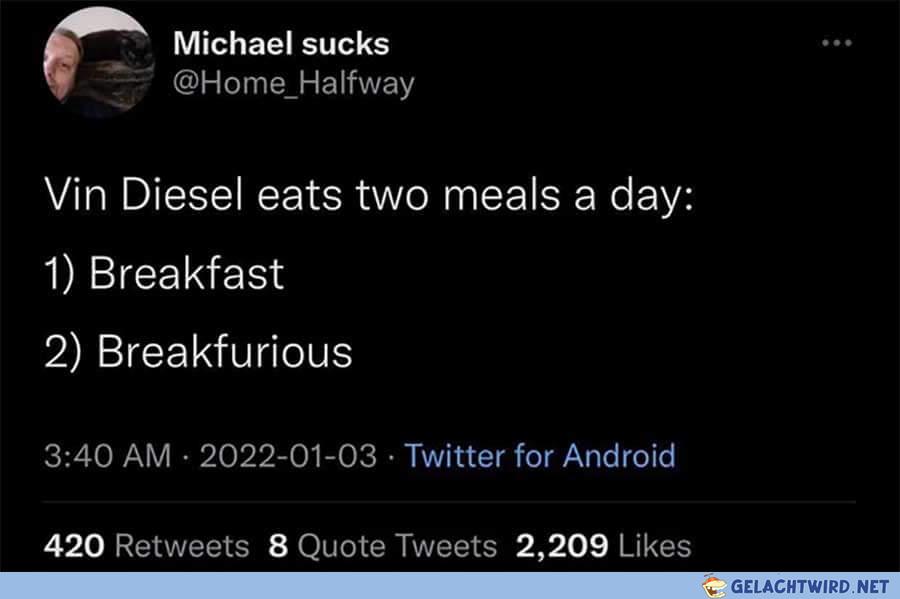
Task: View the 8 Quote Tweets list
Action: (x=382, y=546)
